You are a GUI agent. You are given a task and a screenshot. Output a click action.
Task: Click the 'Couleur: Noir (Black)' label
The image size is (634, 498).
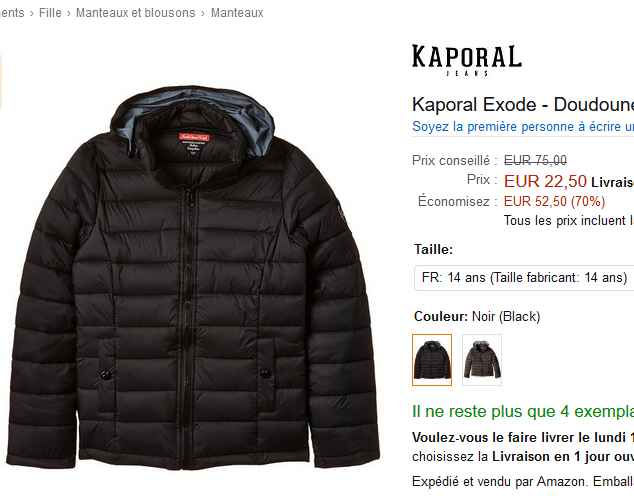pyautogui.click(x=477, y=316)
